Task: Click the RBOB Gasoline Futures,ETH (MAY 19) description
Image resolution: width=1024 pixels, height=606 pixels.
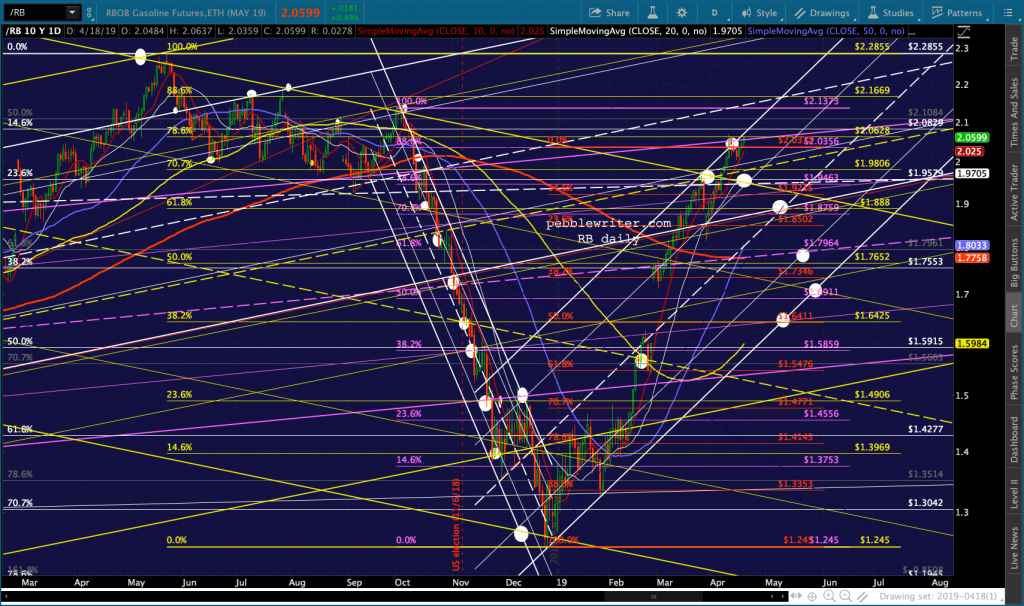Action: click(186, 12)
